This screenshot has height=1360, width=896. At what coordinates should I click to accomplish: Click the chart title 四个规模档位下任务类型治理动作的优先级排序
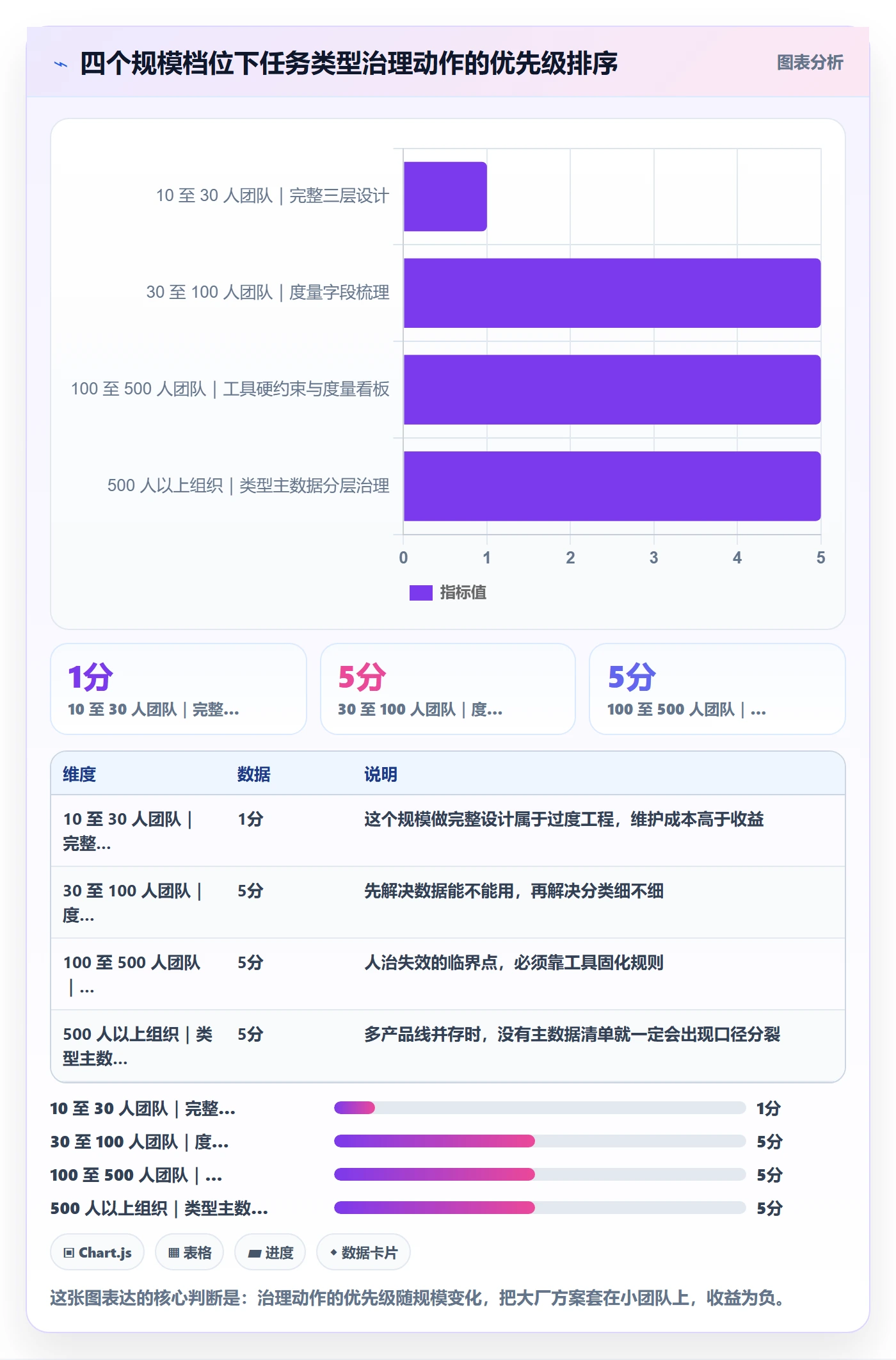(349, 63)
